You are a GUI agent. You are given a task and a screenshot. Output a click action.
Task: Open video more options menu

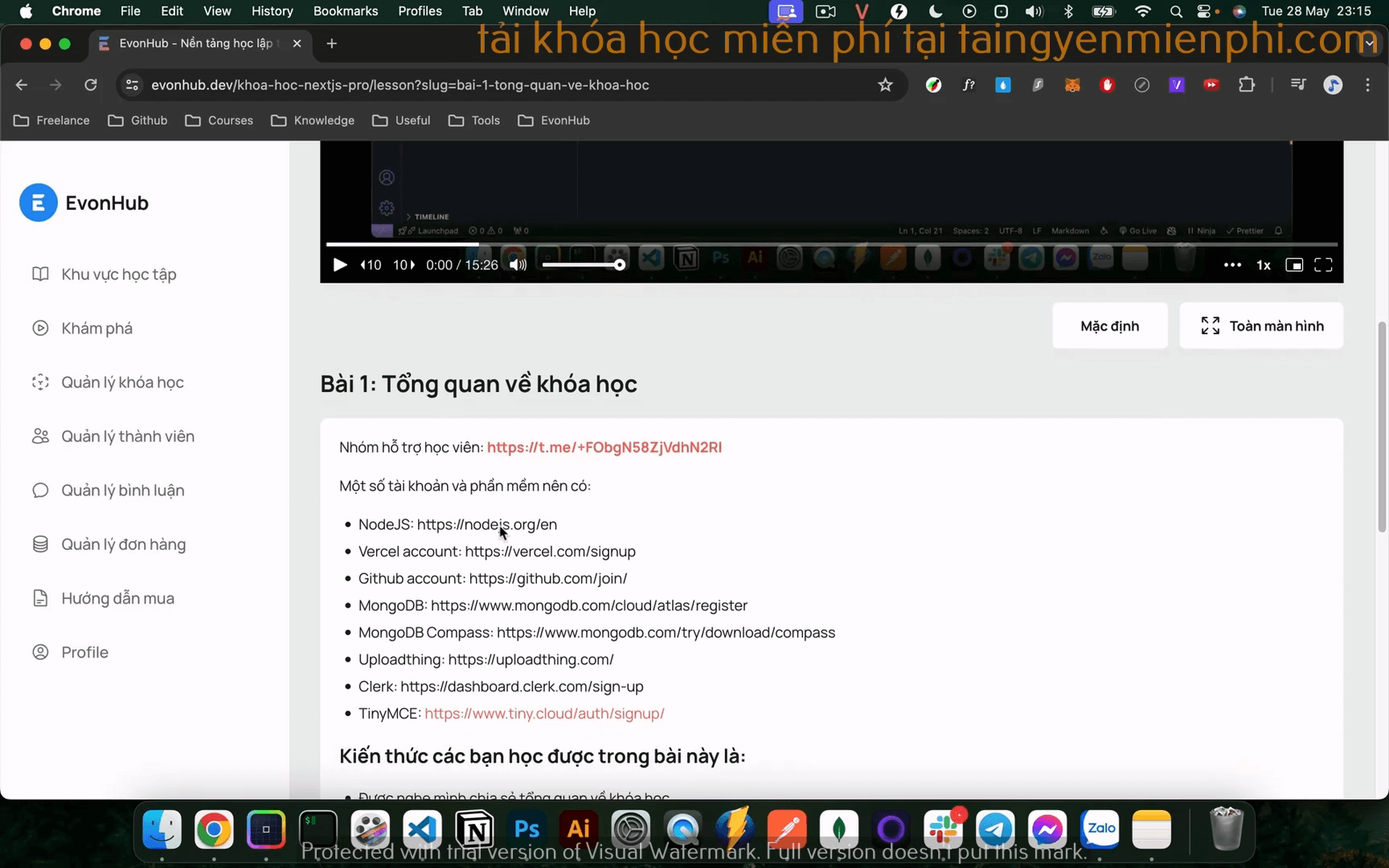(1231, 265)
